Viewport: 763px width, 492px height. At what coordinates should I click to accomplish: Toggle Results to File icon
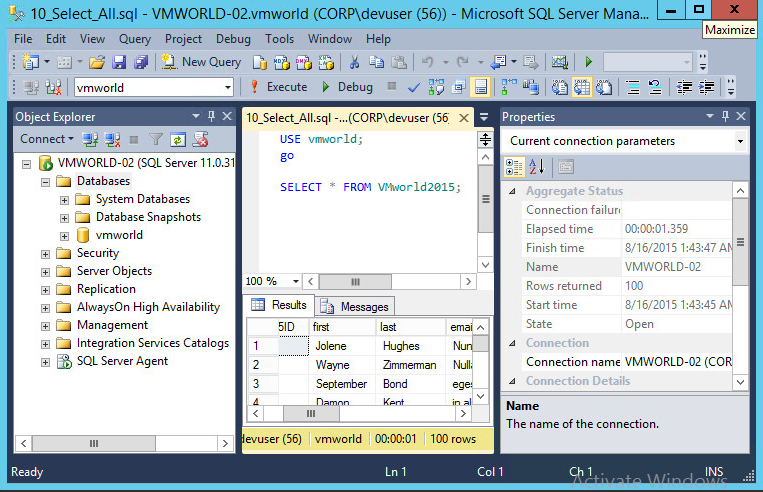[x=604, y=88]
